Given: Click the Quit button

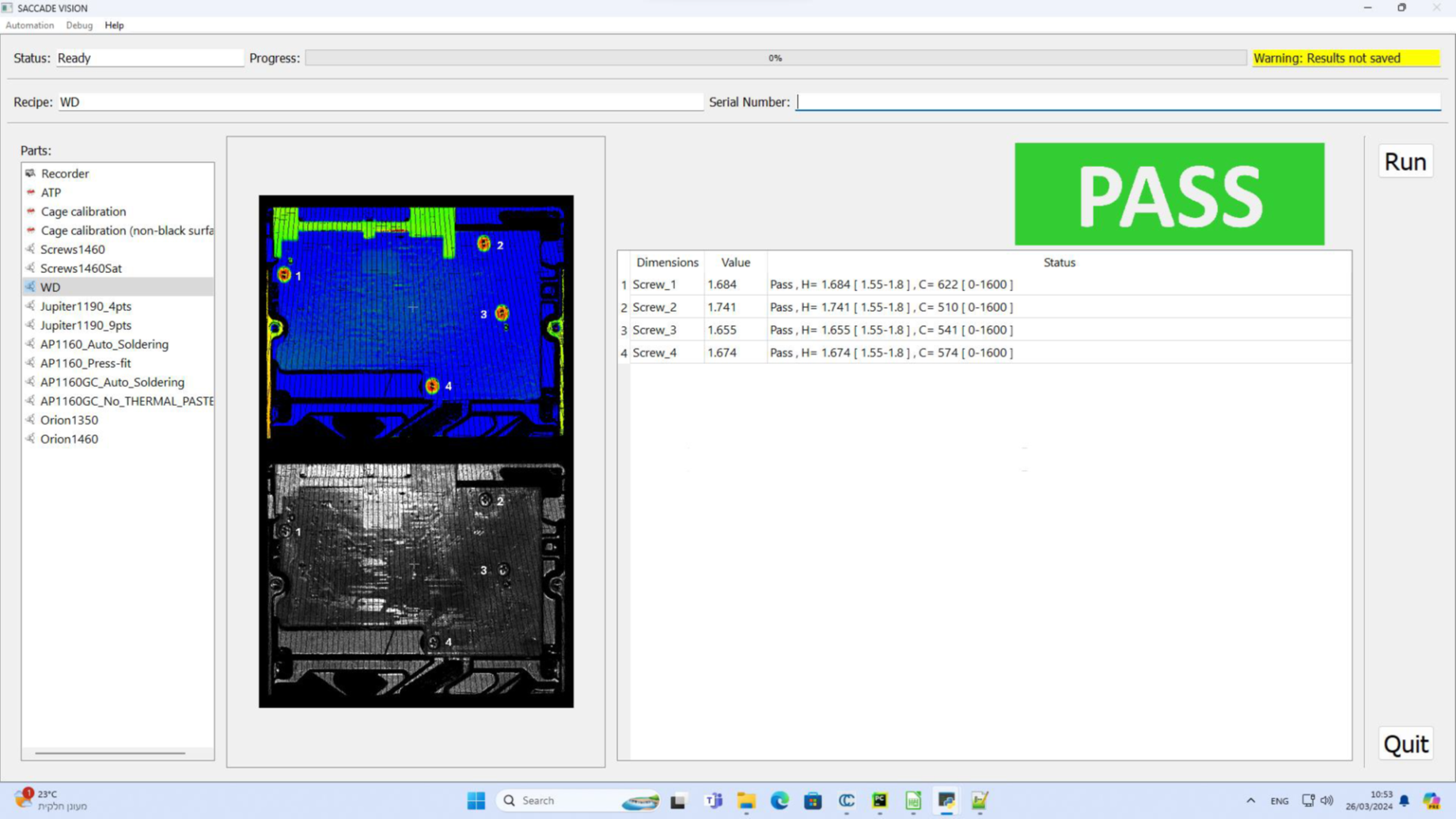Looking at the screenshot, I should click(1405, 744).
